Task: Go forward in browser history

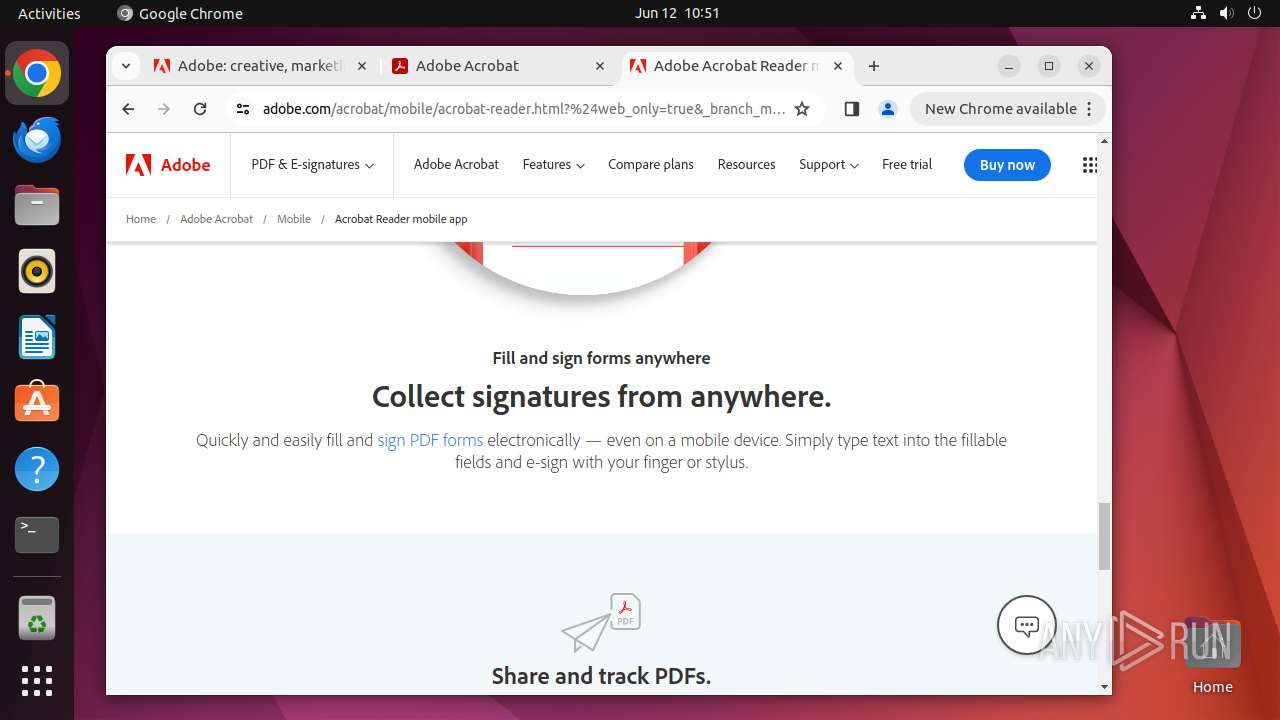Action: click(x=164, y=109)
